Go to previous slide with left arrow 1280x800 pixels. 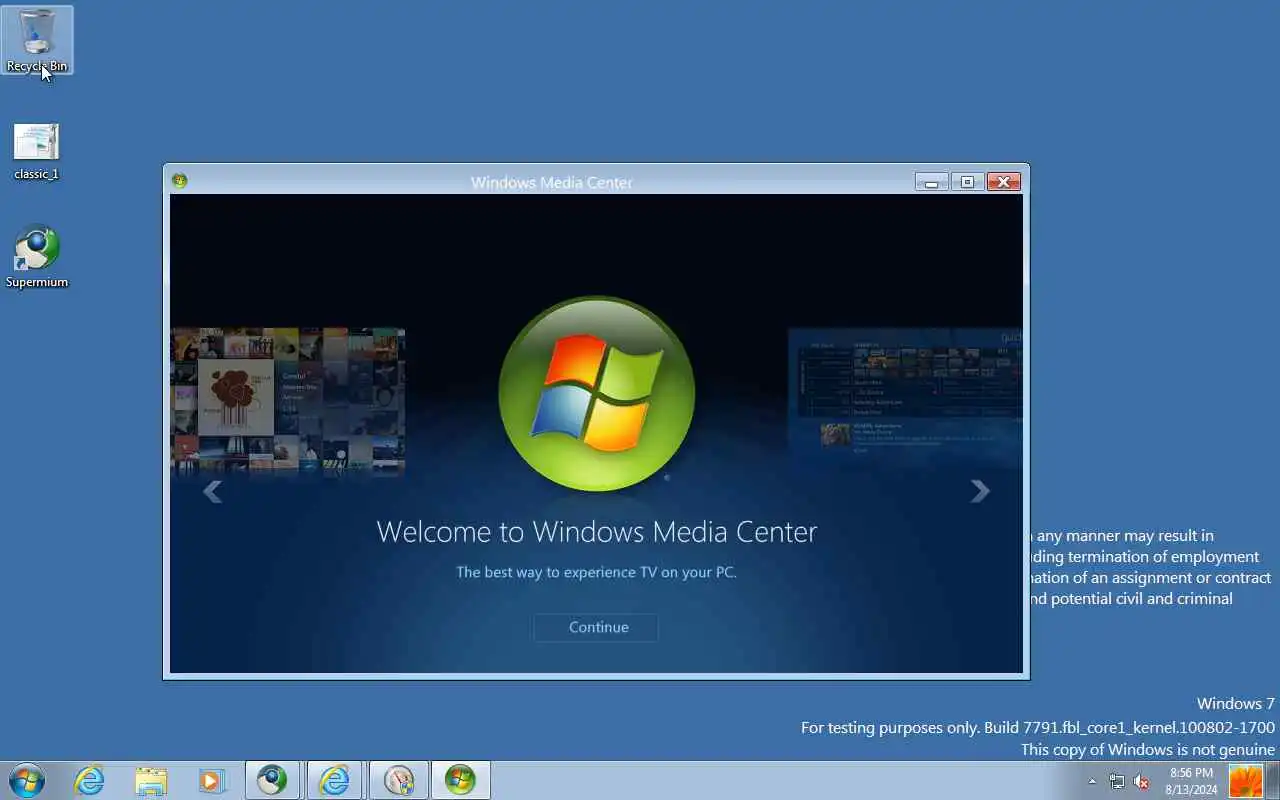pos(212,490)
